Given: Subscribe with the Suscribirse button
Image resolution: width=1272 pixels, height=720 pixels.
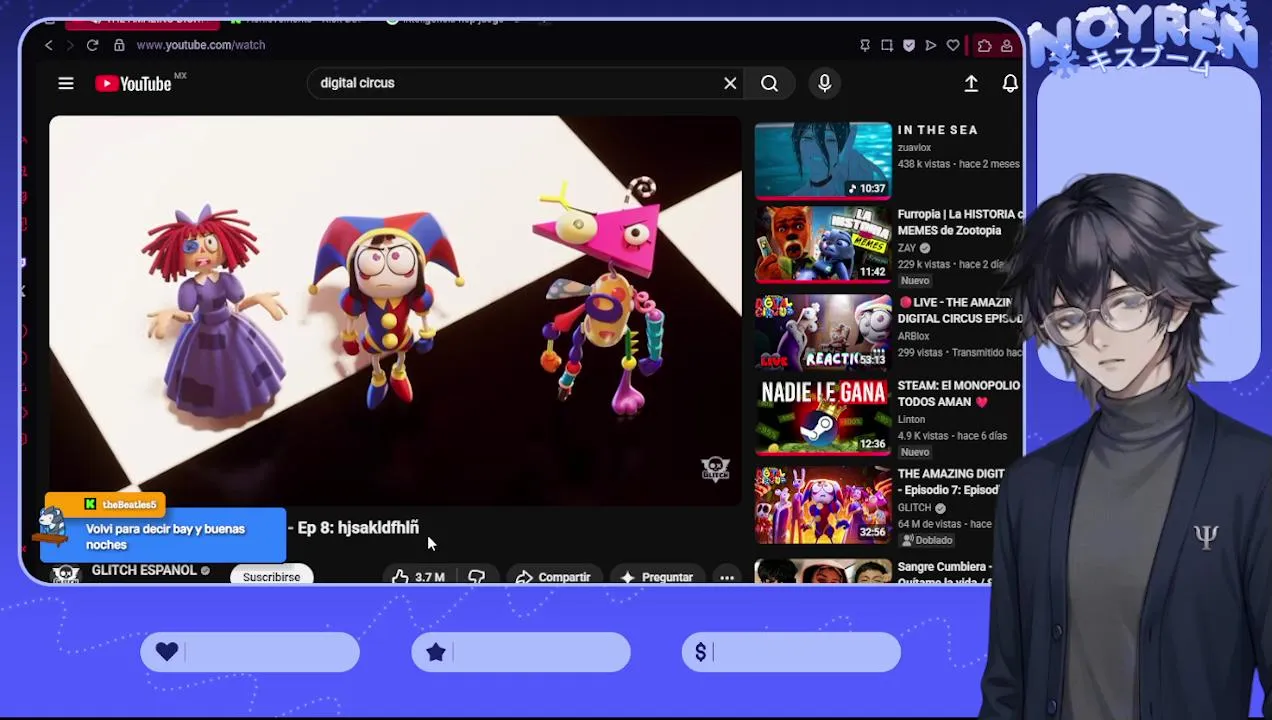Looking at the screenshot, I should coord(271,577).
